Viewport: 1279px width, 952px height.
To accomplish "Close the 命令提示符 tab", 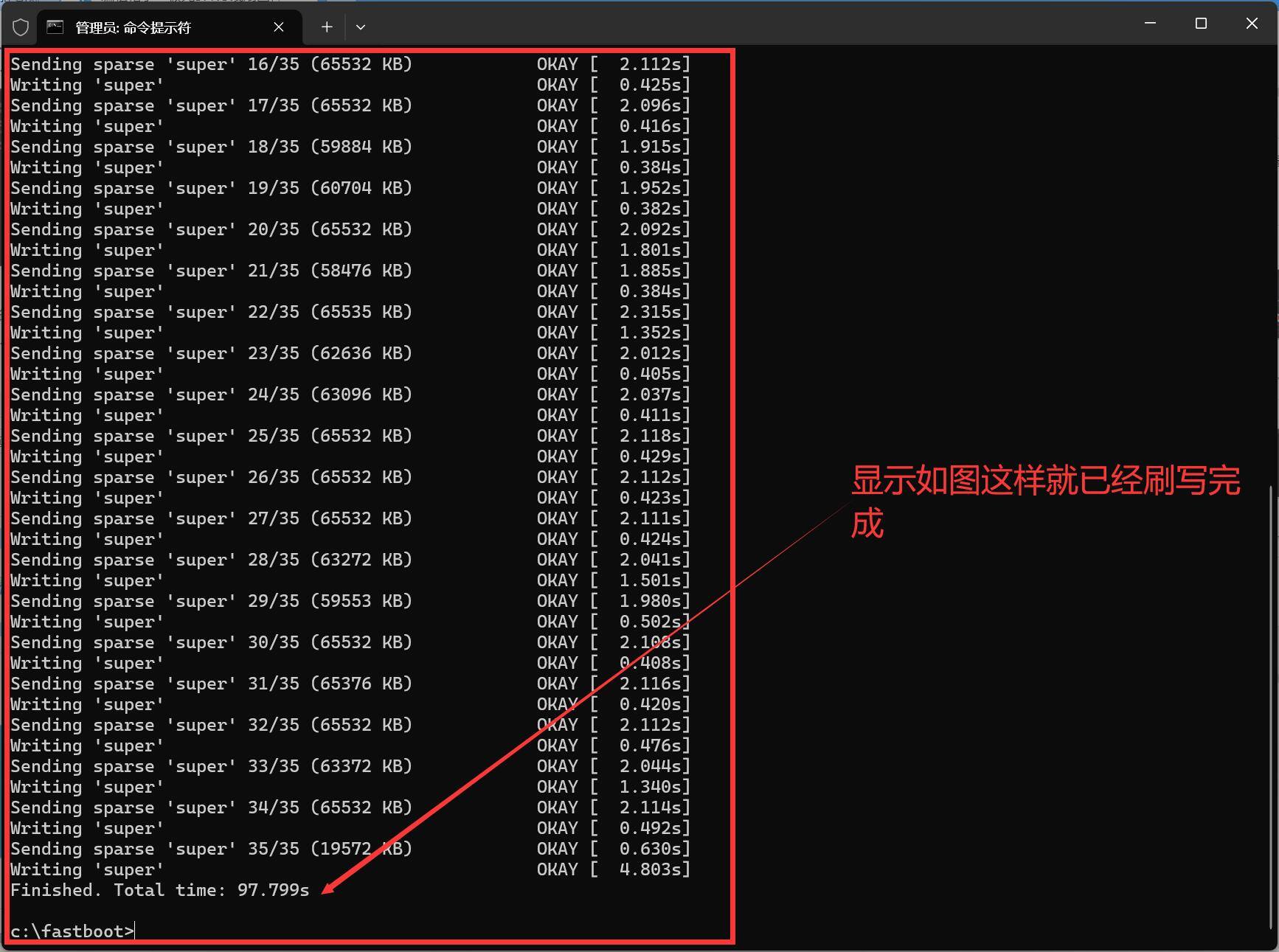I will pos(279,27).
